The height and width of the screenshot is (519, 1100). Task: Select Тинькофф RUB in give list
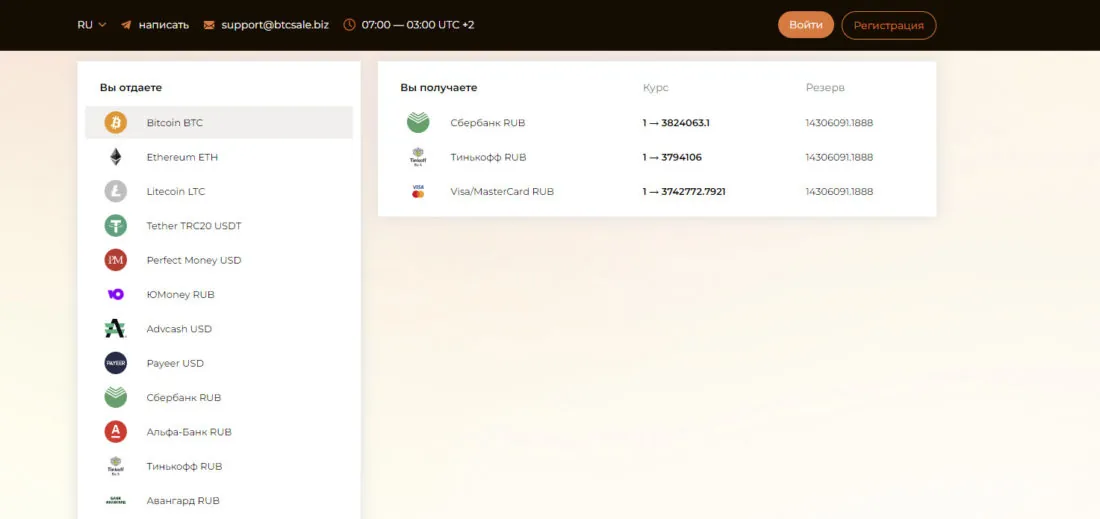(x=184, y=466)
